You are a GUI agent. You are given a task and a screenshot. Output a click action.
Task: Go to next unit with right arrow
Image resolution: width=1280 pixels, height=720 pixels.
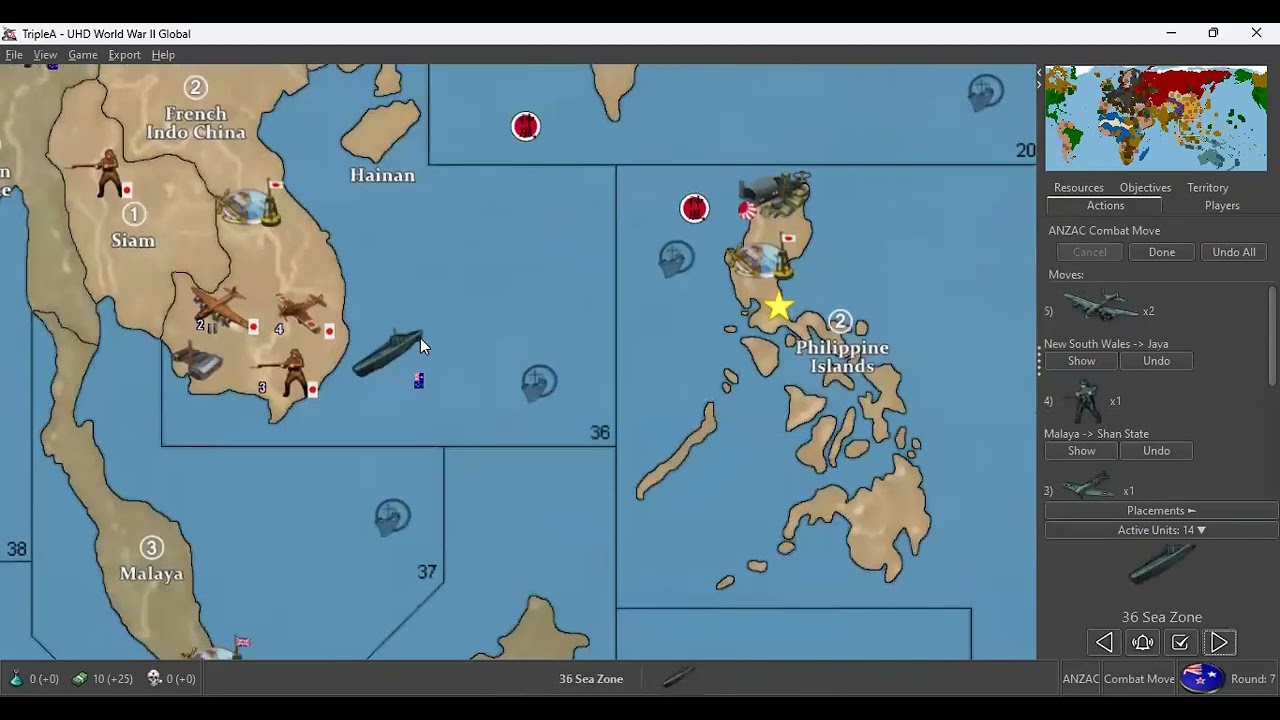pyautogui.click(x=1219, y=643)
